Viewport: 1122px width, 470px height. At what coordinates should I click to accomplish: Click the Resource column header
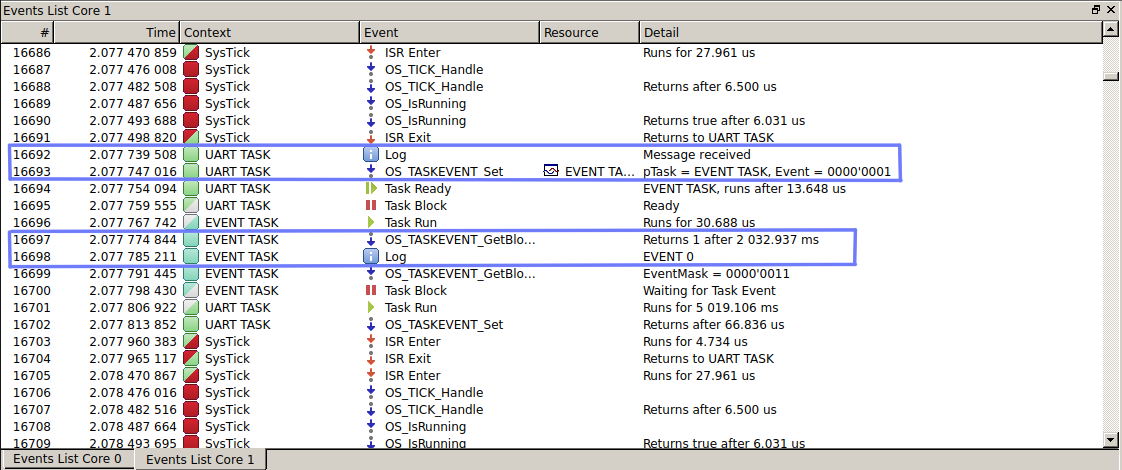coord(590,33)
